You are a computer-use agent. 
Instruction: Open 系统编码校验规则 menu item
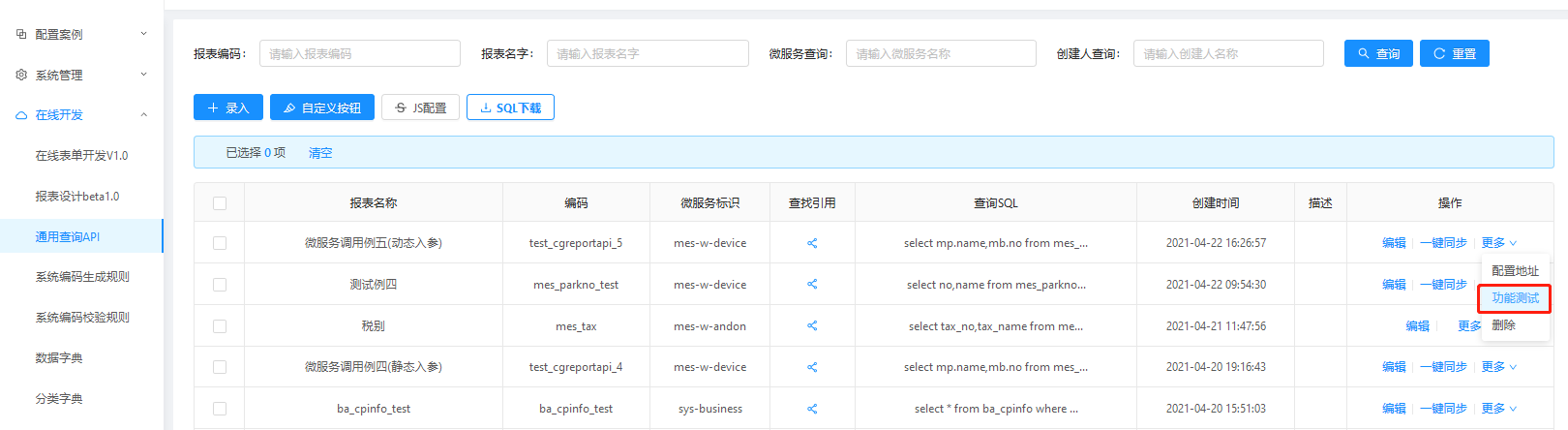[x=81, y=318]
